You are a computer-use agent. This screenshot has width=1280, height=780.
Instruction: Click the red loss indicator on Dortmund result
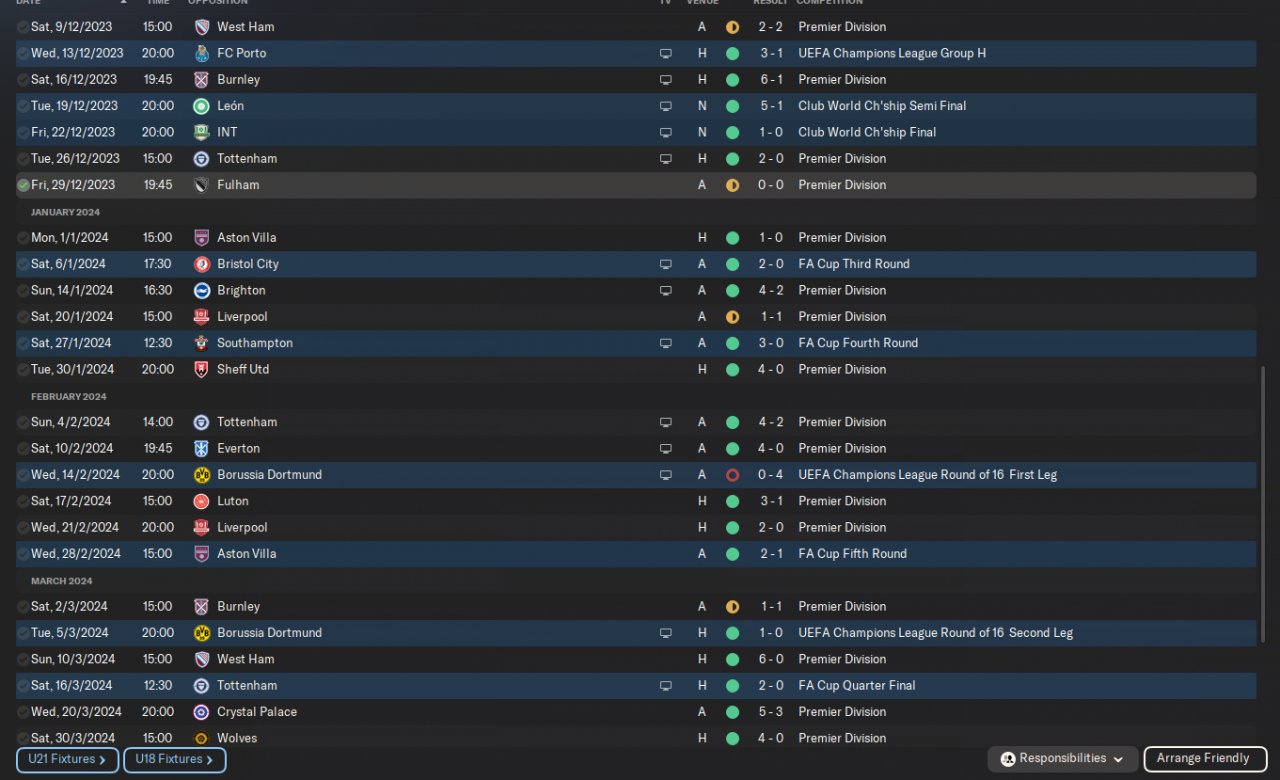[732, 475]
